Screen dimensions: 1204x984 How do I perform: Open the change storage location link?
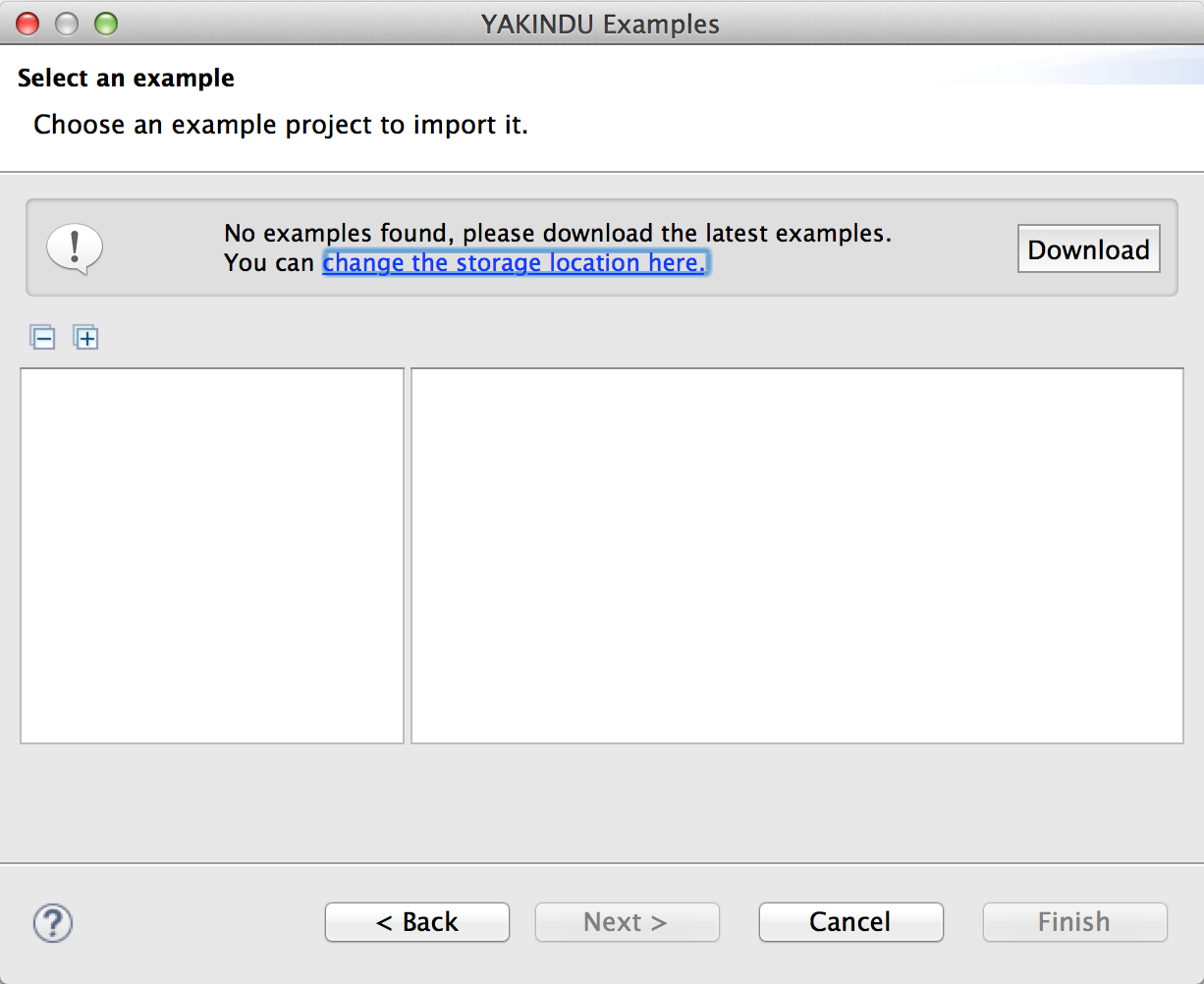pyautogui.click(x=514, y=263)
